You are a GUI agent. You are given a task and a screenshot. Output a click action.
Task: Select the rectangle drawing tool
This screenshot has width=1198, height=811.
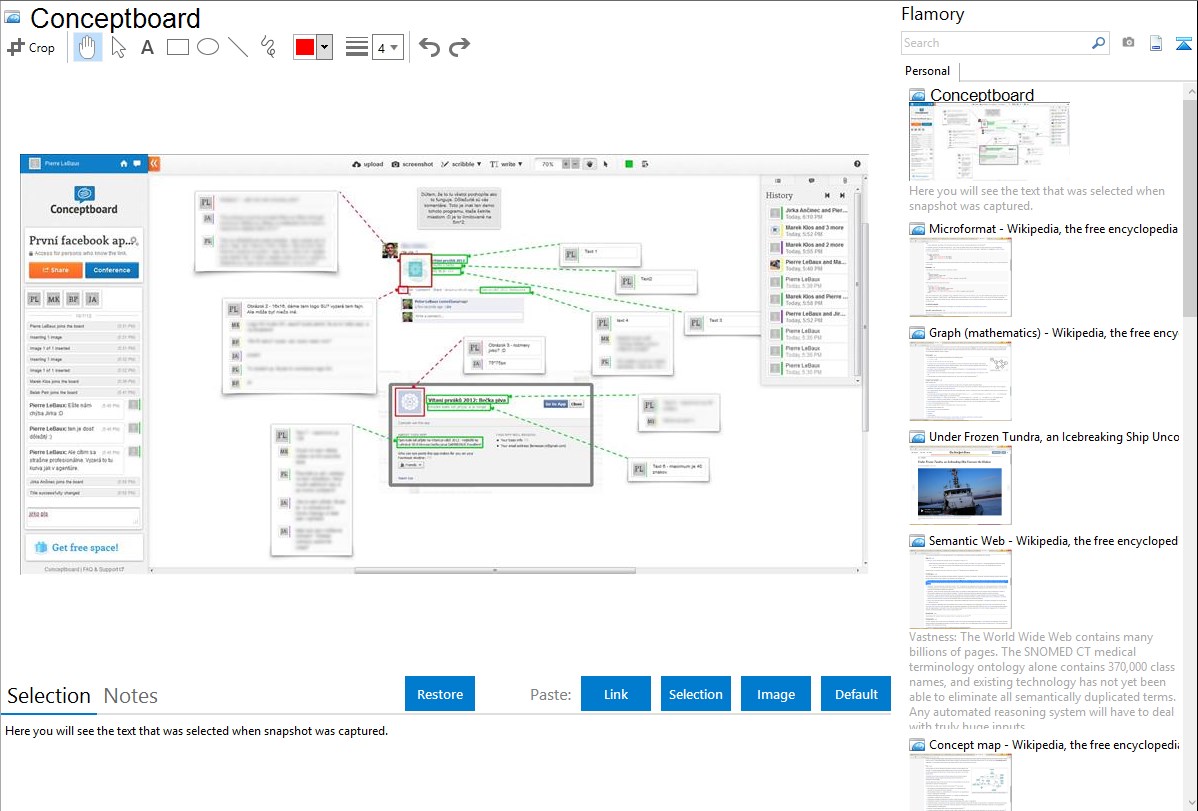point(177,47)
